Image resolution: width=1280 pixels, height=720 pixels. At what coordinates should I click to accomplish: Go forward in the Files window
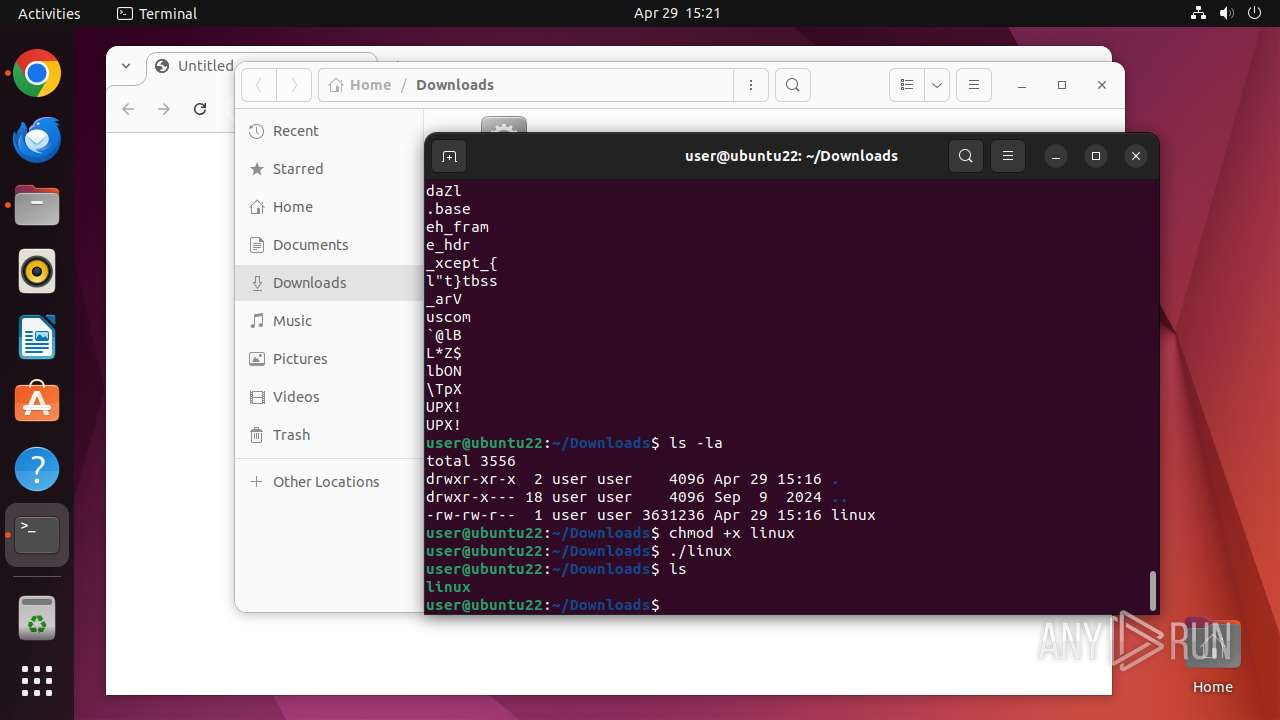tap(294, 85)
